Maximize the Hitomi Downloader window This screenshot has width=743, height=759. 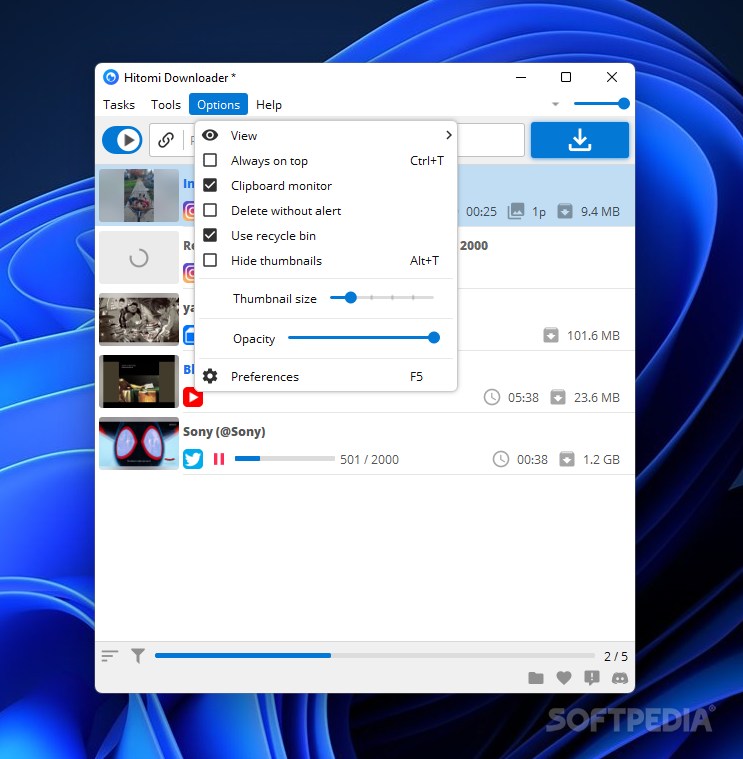pos(566,77)
